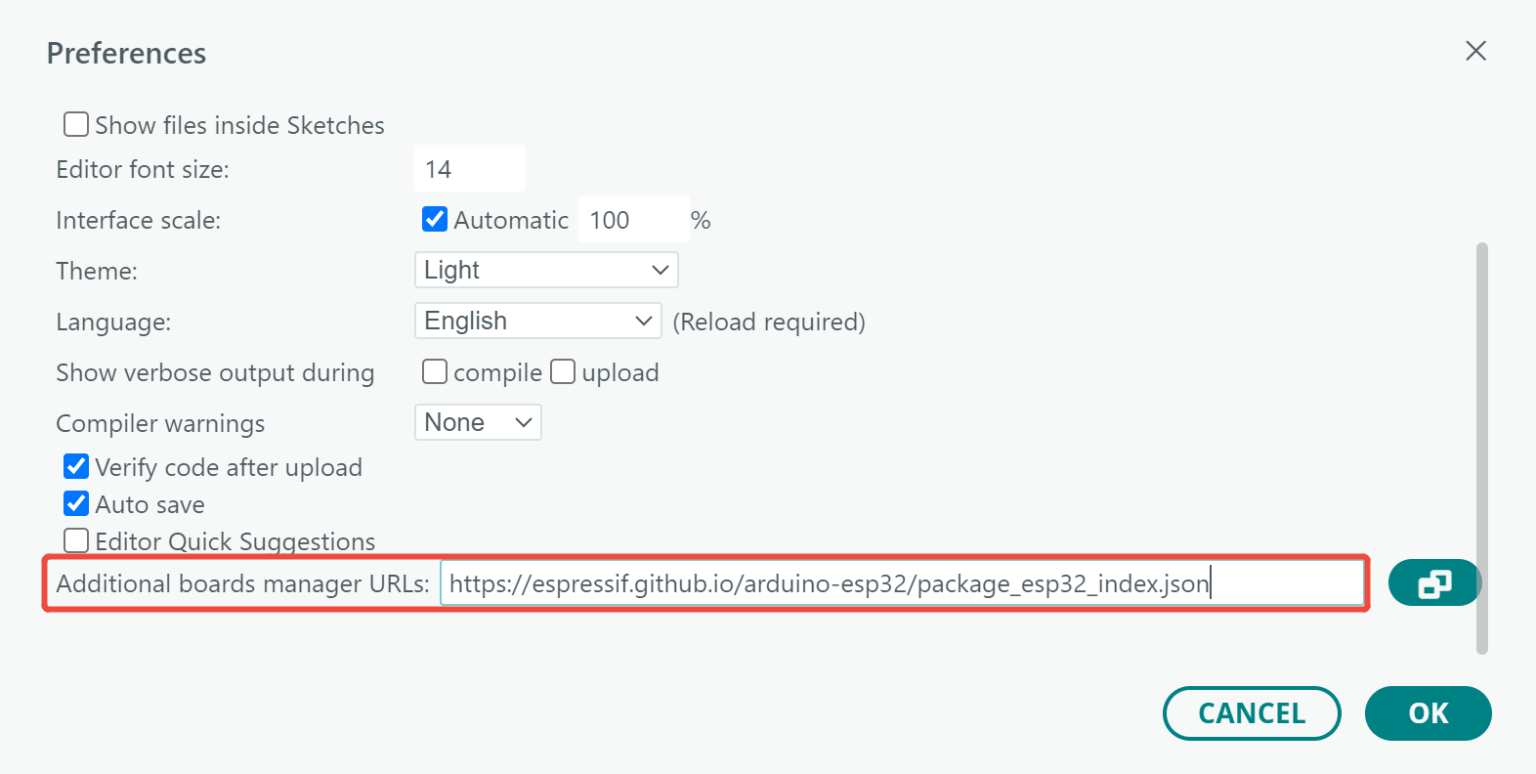Viewport: 1536px width, 774px height.
Task: Click the Editor font size field
Action: click(x=469, y=169)
